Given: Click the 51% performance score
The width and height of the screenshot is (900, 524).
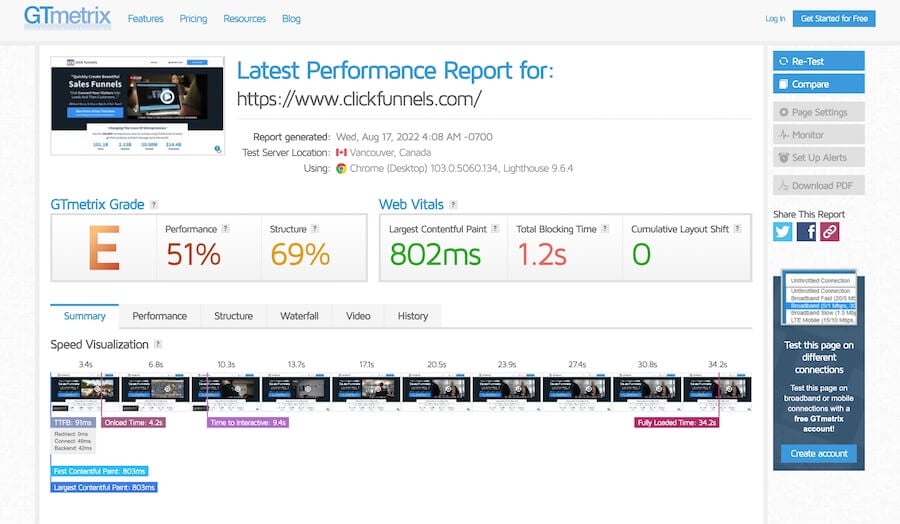Looking at the screenshot, I should [x=193, y=254].
